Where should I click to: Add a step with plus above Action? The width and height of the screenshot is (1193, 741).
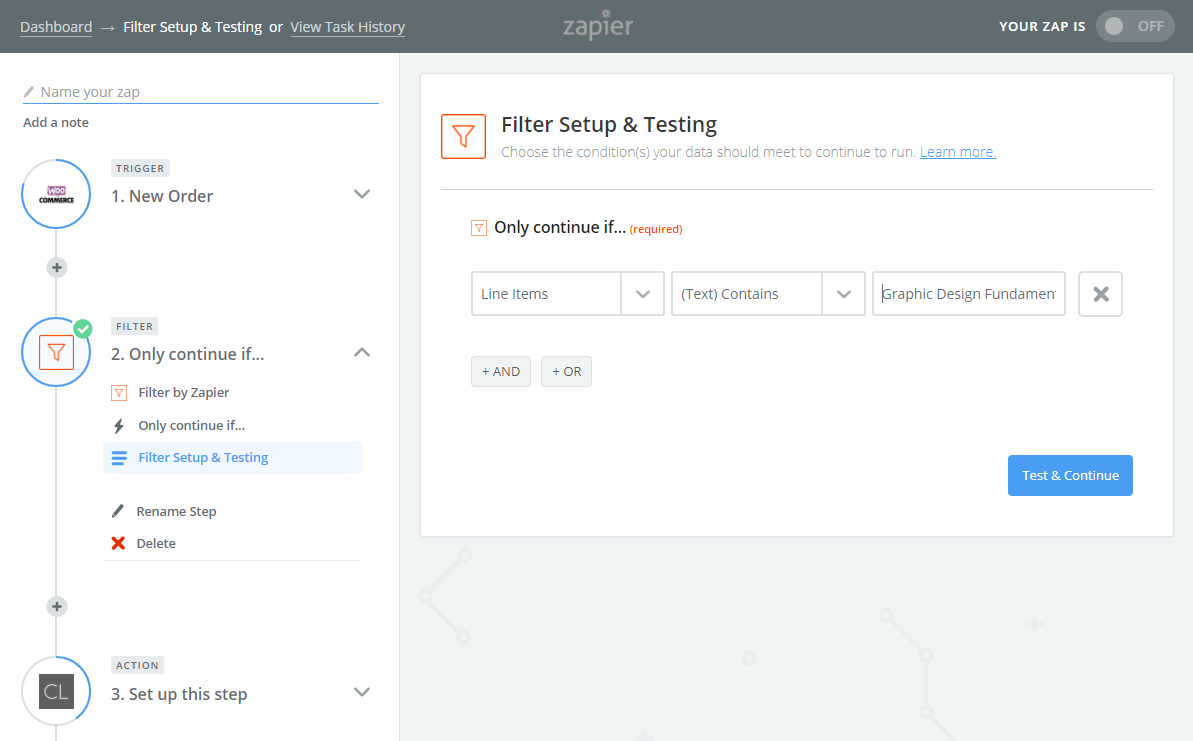(x=56, y=606)
